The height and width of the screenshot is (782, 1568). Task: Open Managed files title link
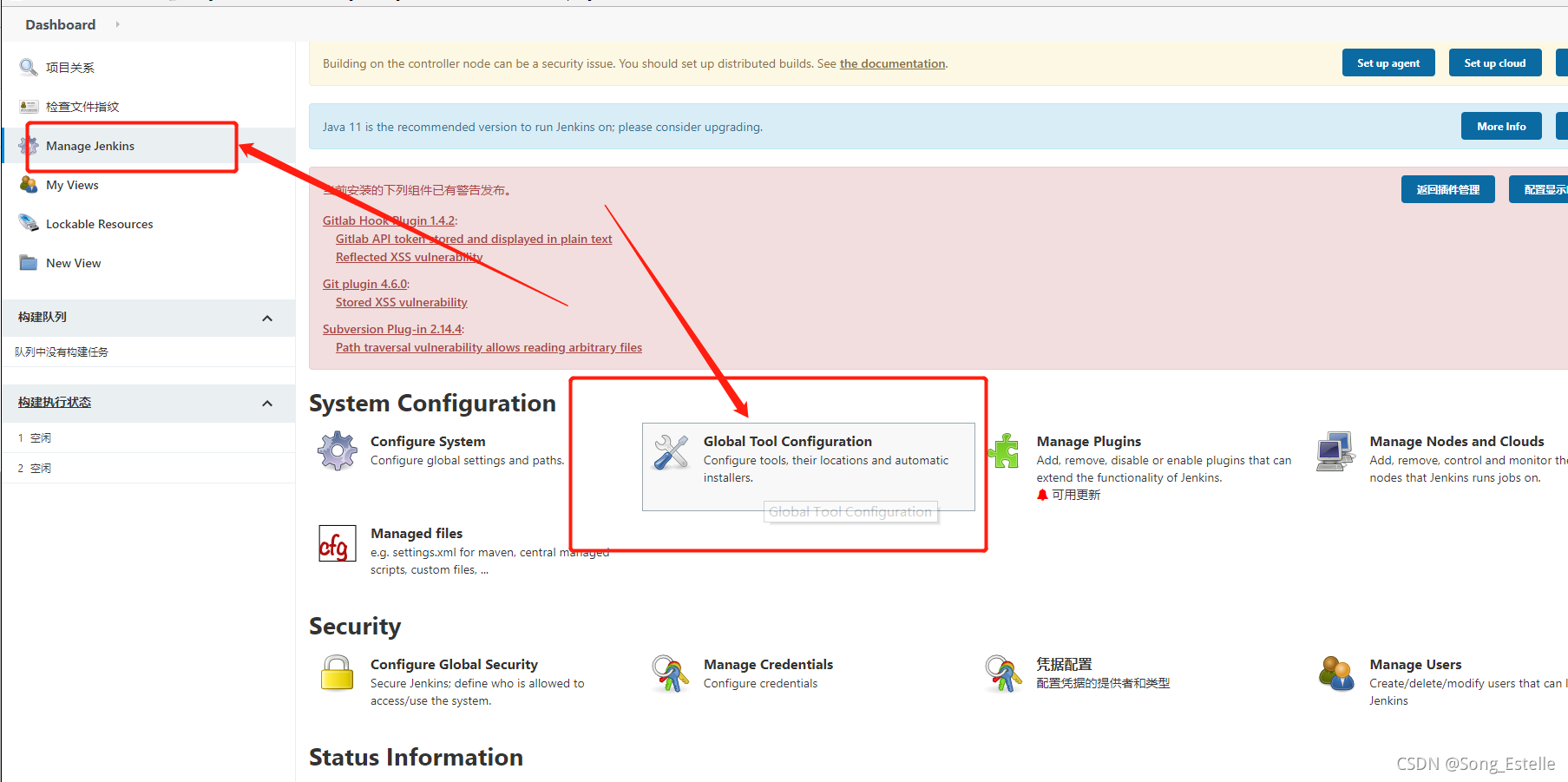pyautogui.click(x=417, y=533)
